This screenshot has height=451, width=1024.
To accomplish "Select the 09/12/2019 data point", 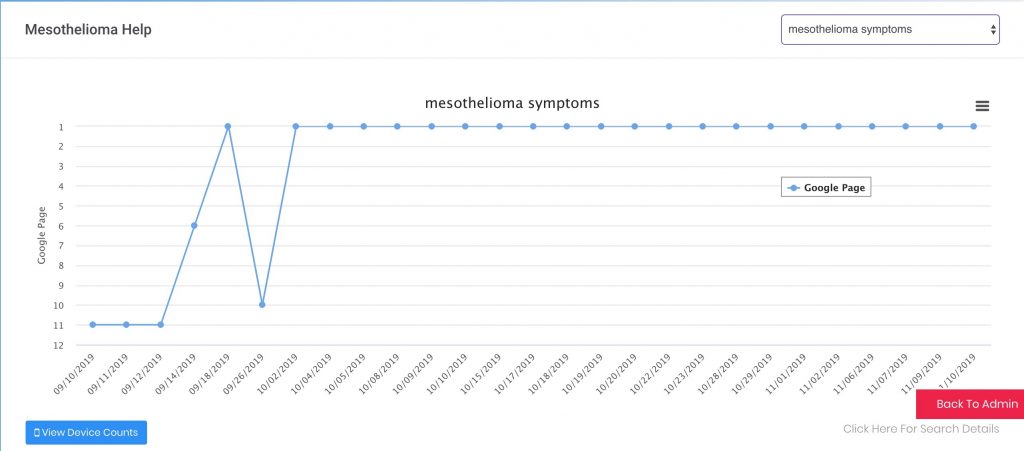I will pos(161,324).
